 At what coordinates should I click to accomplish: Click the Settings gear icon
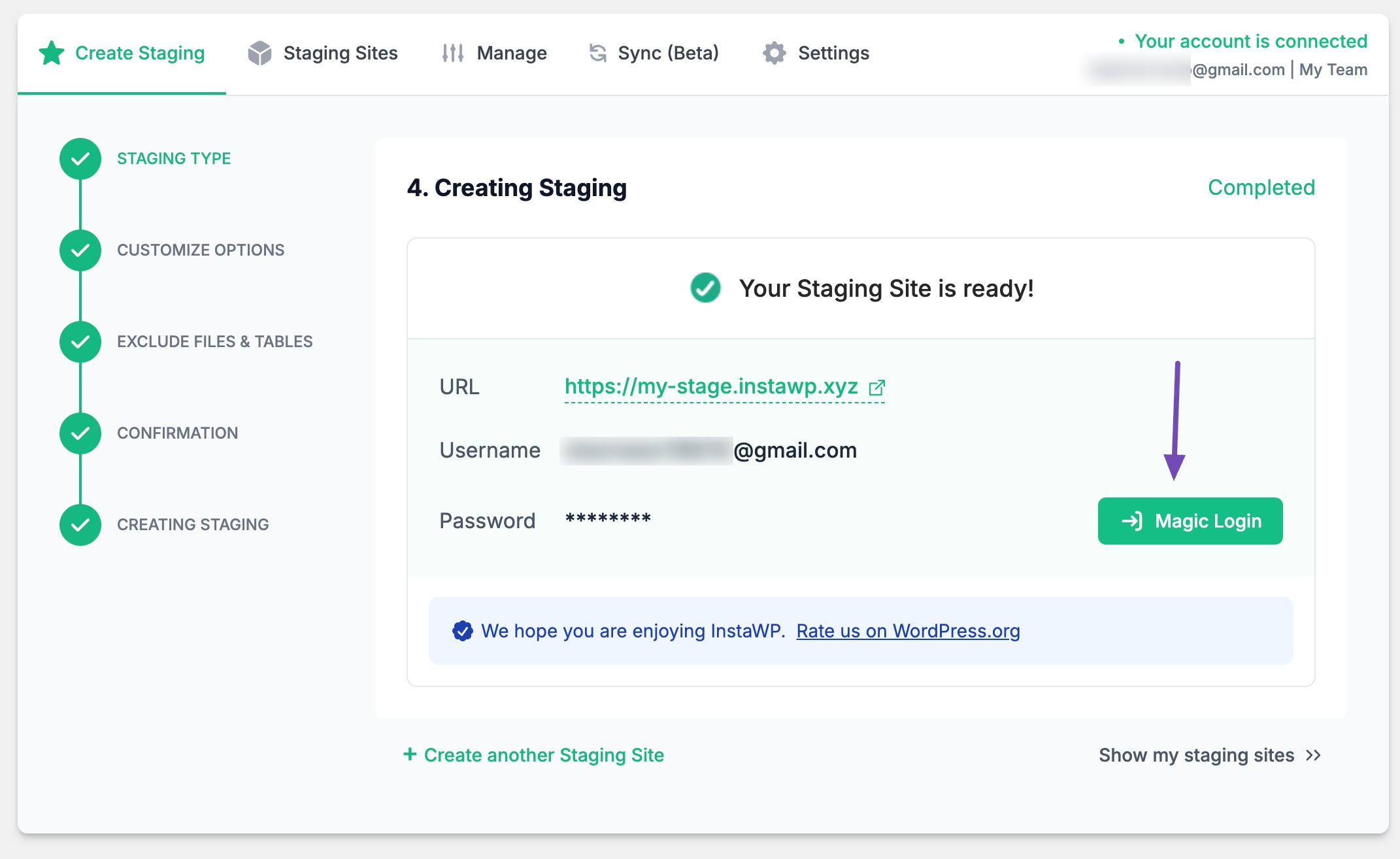coord(775,53)
